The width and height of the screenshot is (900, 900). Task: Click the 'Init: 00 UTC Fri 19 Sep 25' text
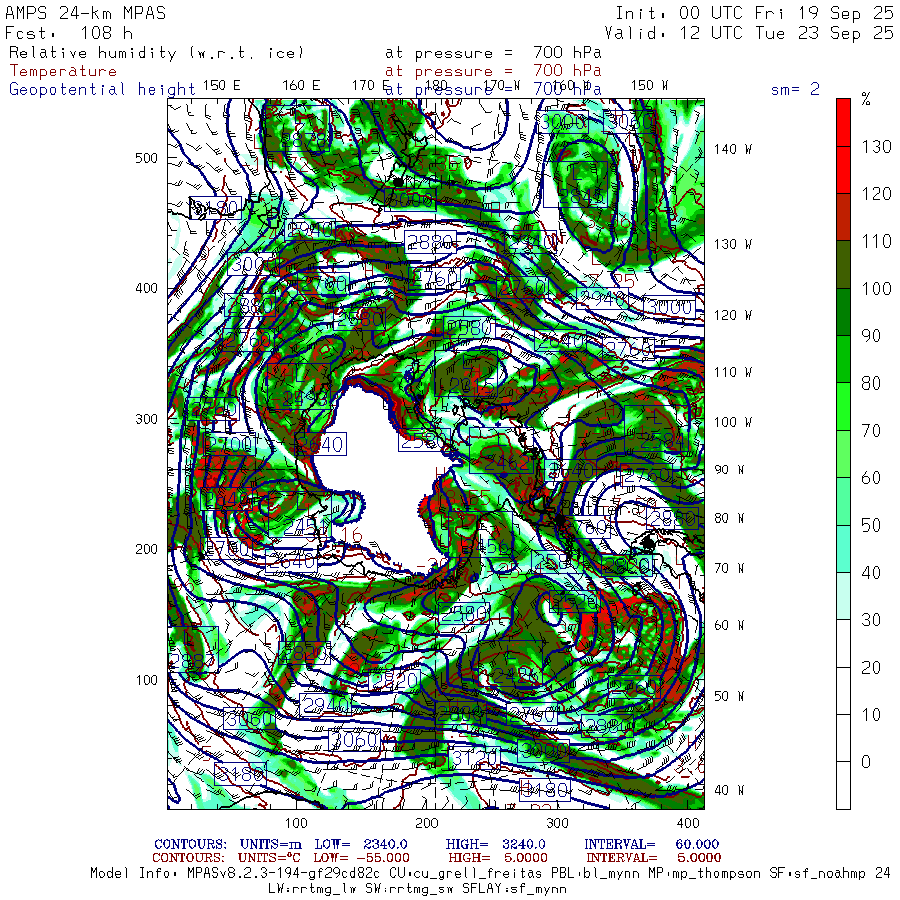(x=755, y=13)
